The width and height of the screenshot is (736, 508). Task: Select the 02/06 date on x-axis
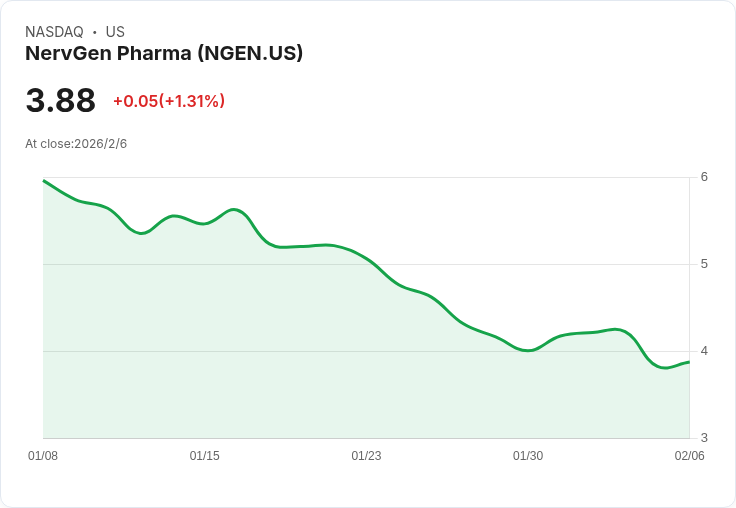[x=689, y=456]
